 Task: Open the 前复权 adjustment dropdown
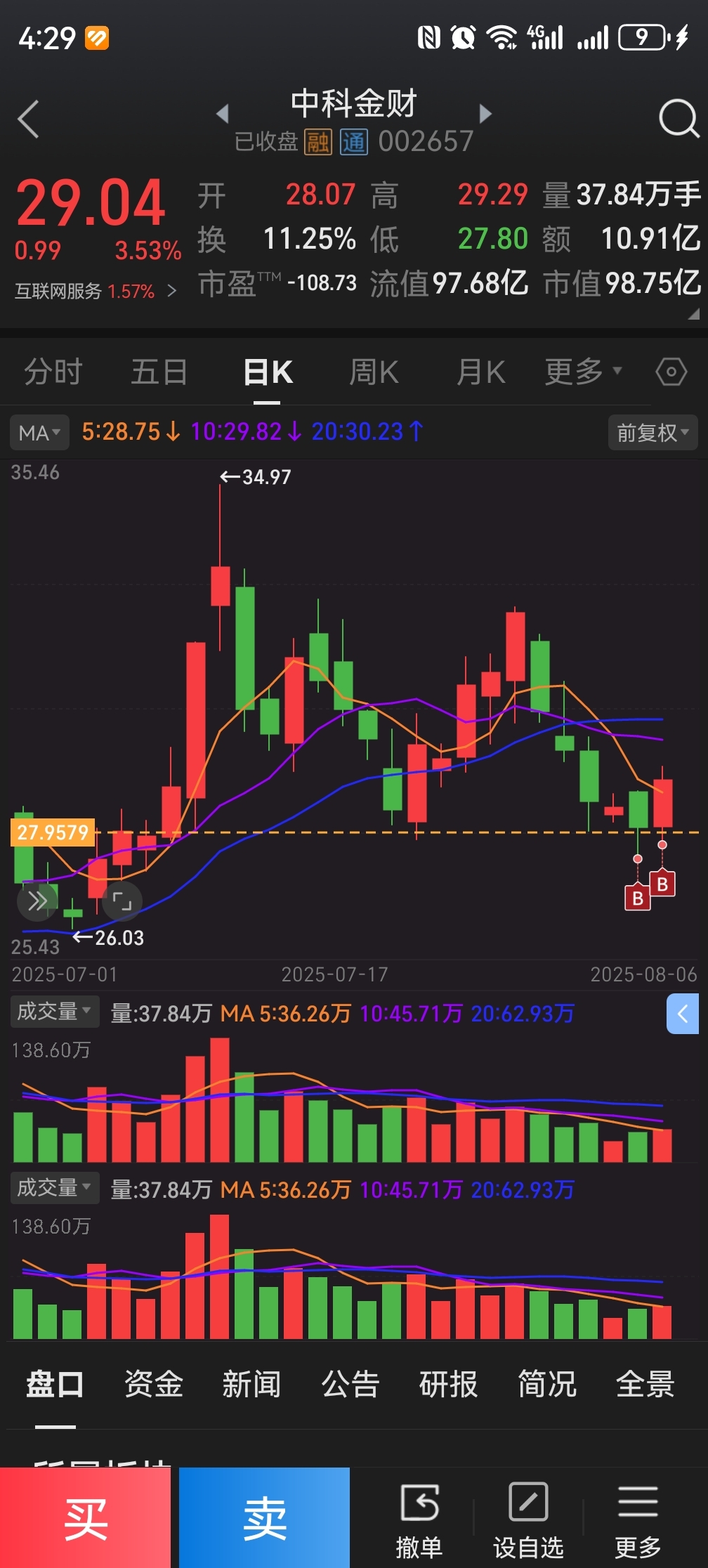click(x=653, y=433)
